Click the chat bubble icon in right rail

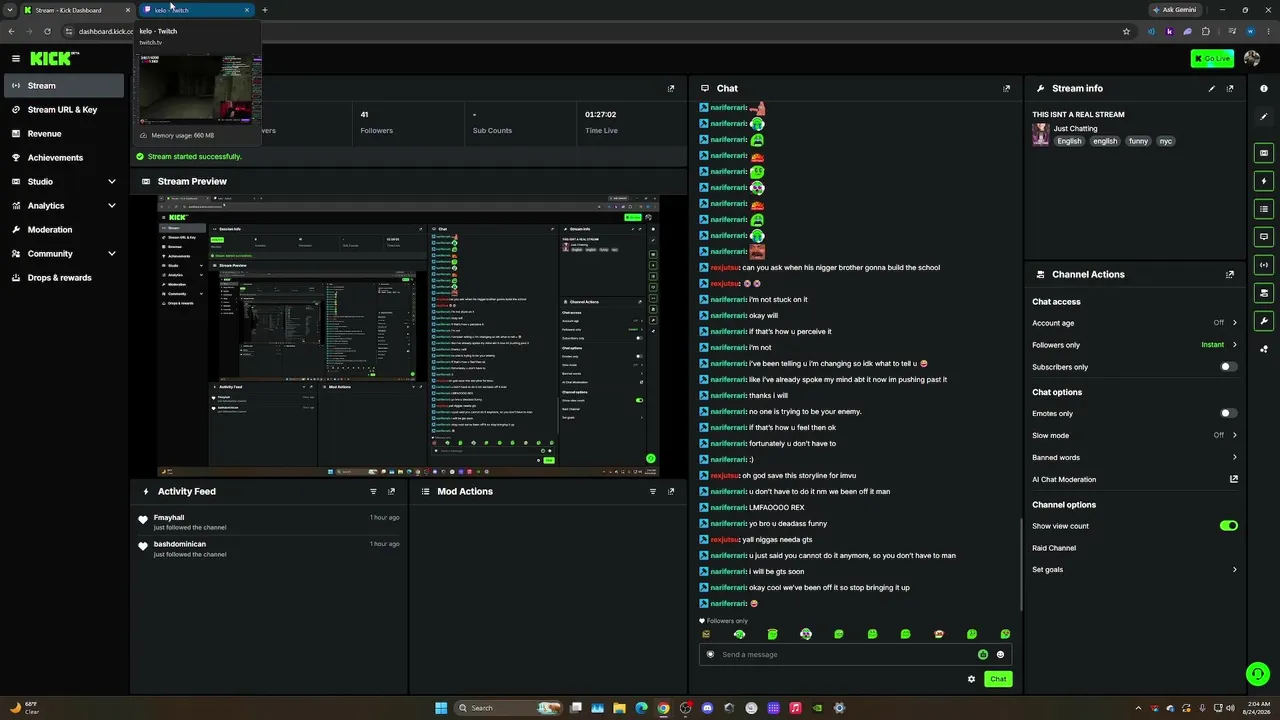click(x=1264, y=237)
